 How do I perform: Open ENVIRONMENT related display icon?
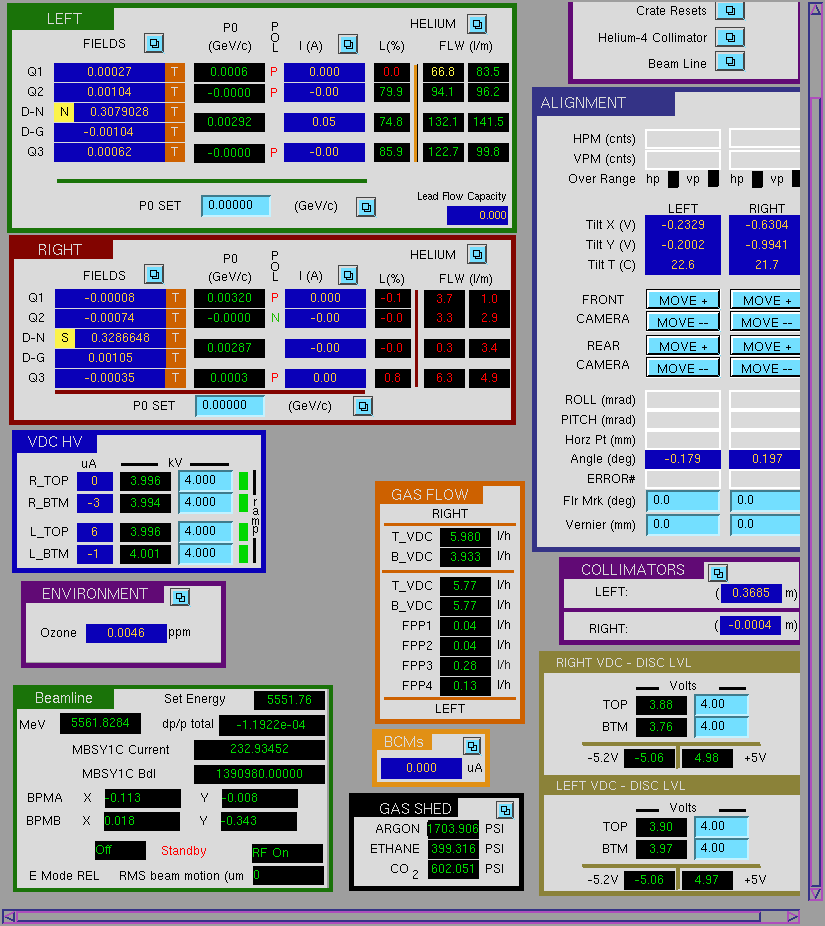pyautogui.click(x=180, y=597)
